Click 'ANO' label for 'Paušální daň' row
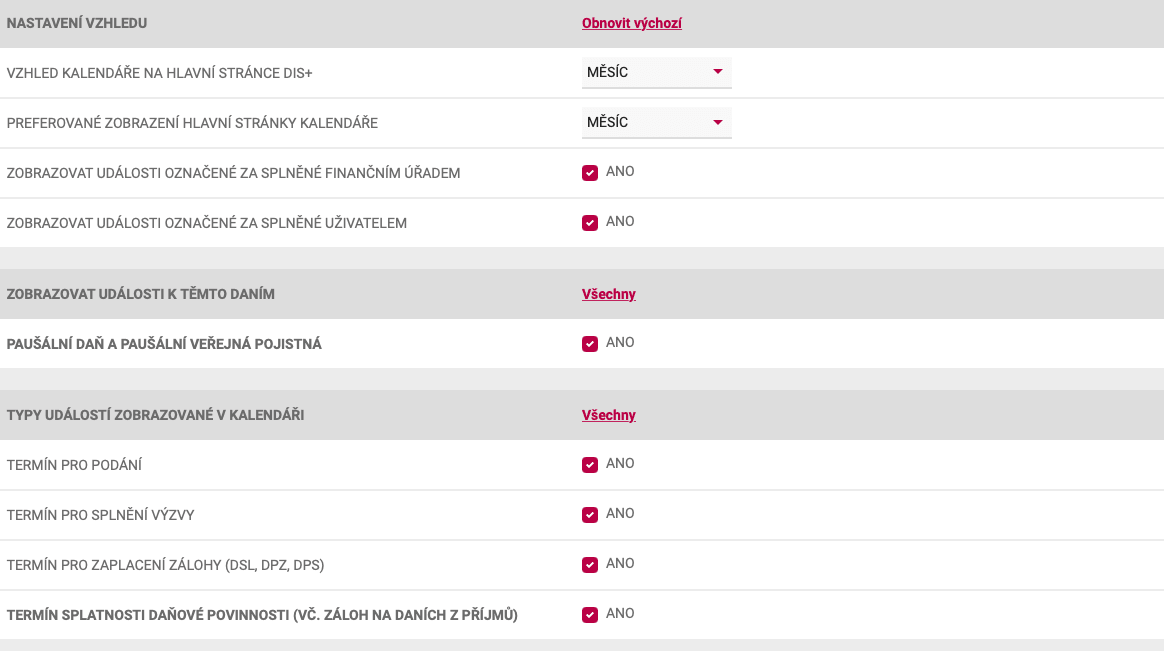 [620, 343]
